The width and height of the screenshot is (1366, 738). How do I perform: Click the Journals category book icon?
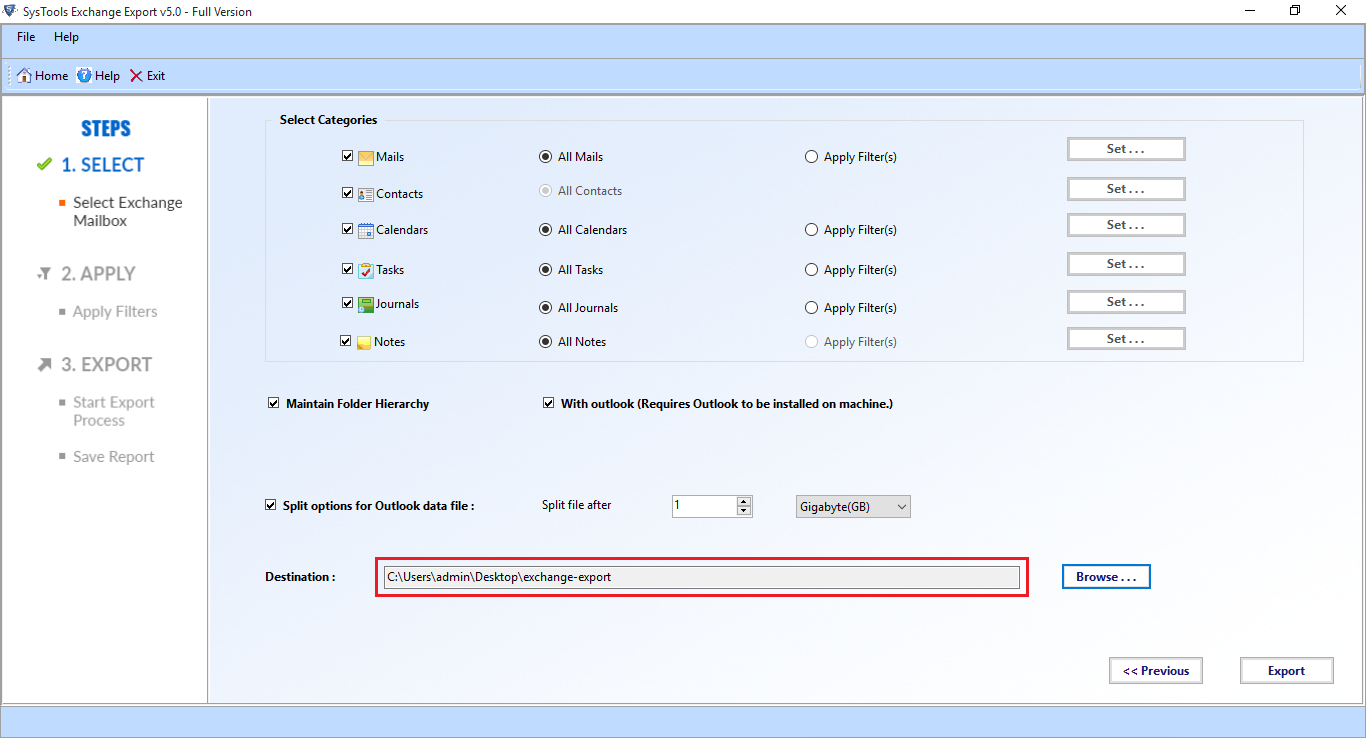tap(366, 304)
